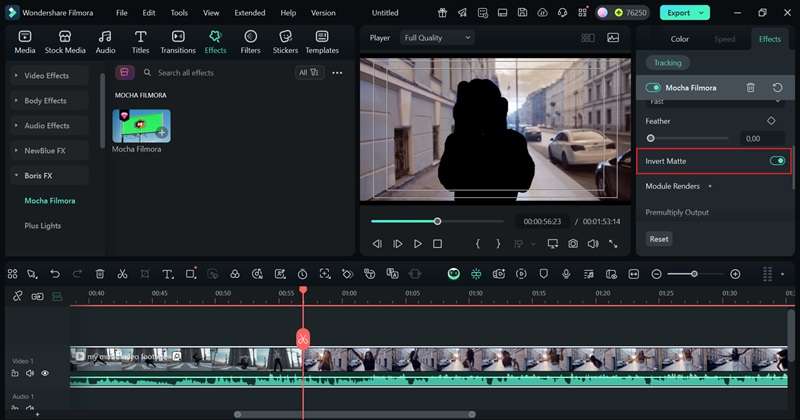Open Stock Media library
The image size is (800, 420).
tap(65, 42)
